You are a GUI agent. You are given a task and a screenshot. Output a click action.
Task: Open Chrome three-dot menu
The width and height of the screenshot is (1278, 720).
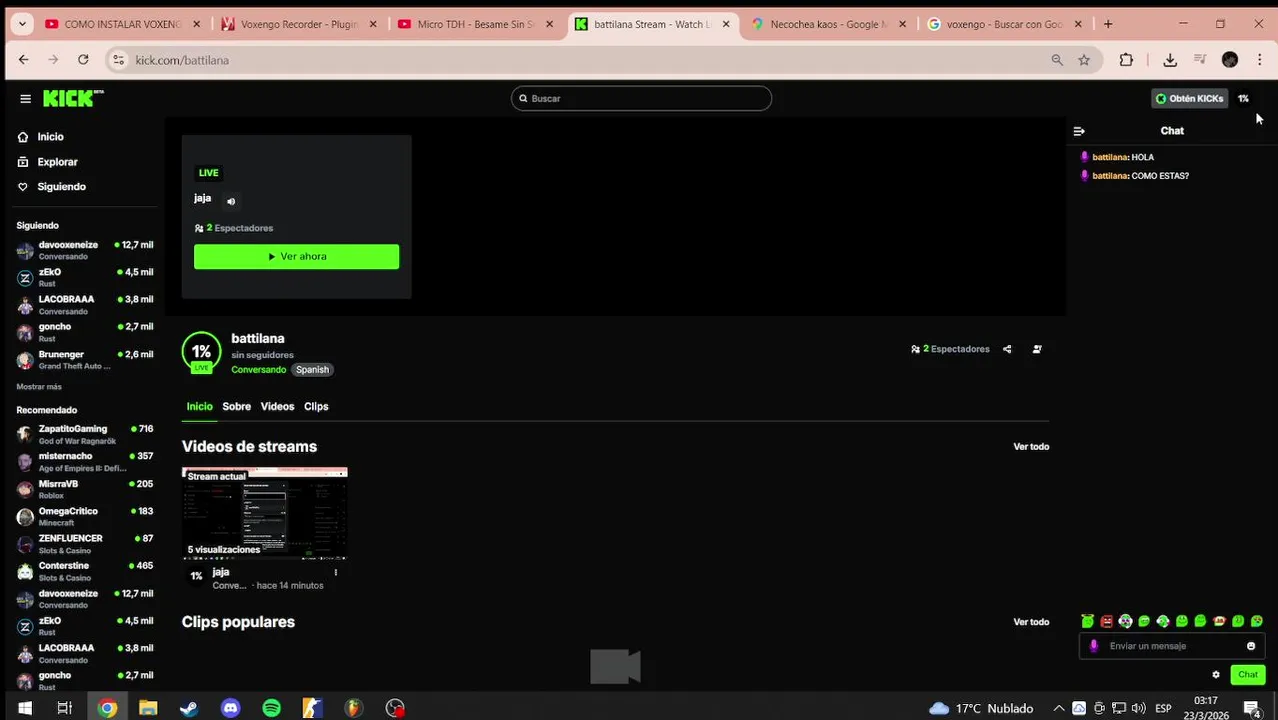tap(1260, 60)
